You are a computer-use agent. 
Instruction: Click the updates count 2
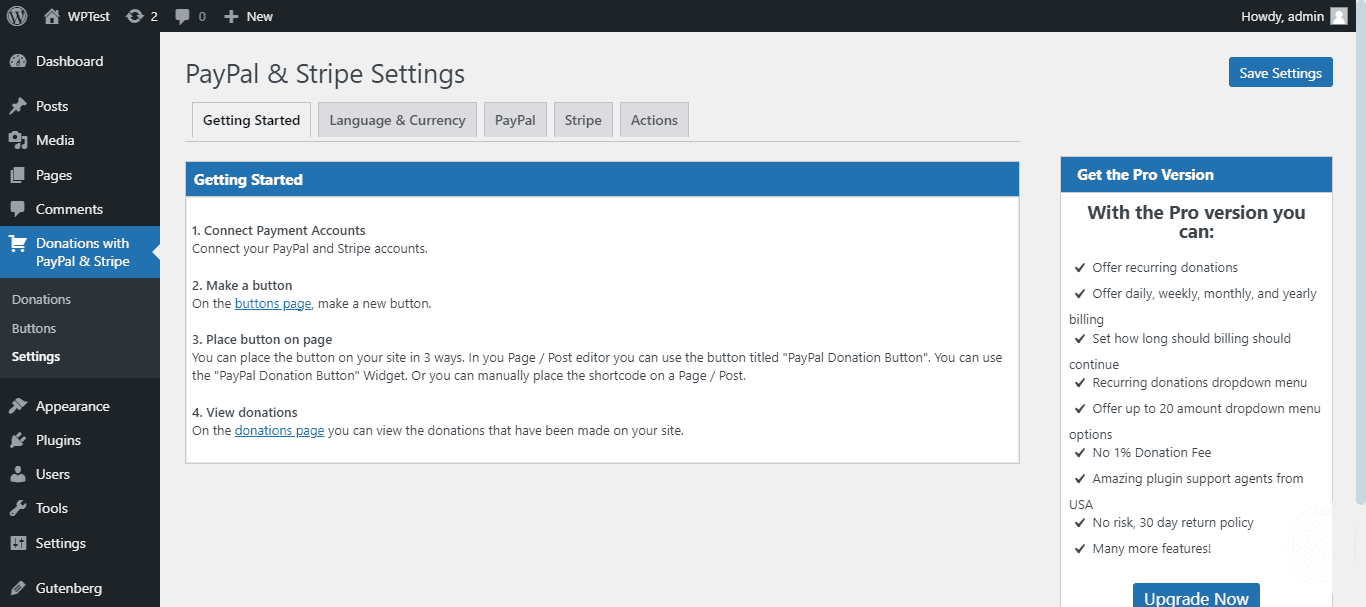pyautogui.click(x=154, y=16)
